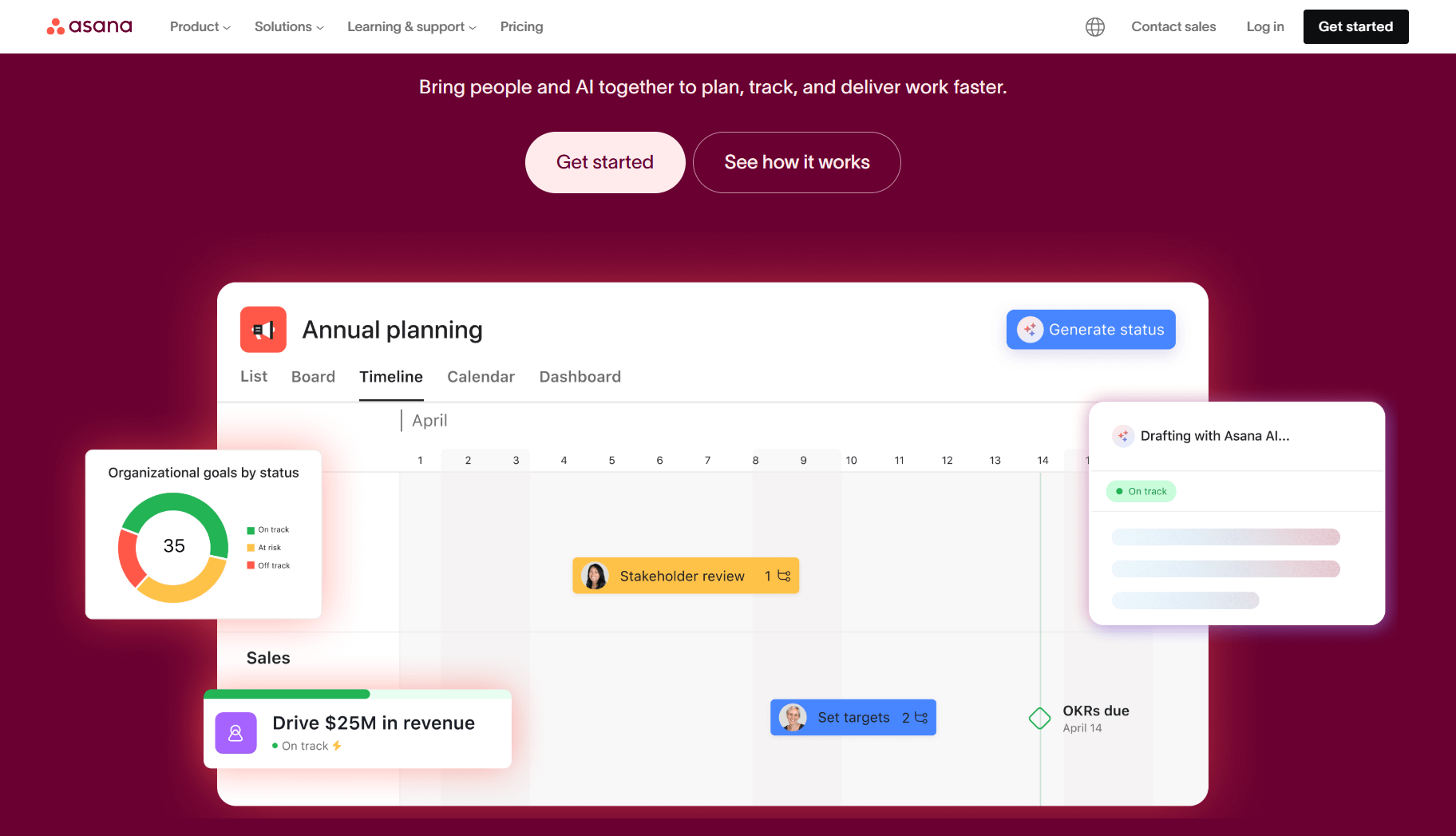Expand the Product dropdown
1456x836 pixels.
(x=199, y=26)
